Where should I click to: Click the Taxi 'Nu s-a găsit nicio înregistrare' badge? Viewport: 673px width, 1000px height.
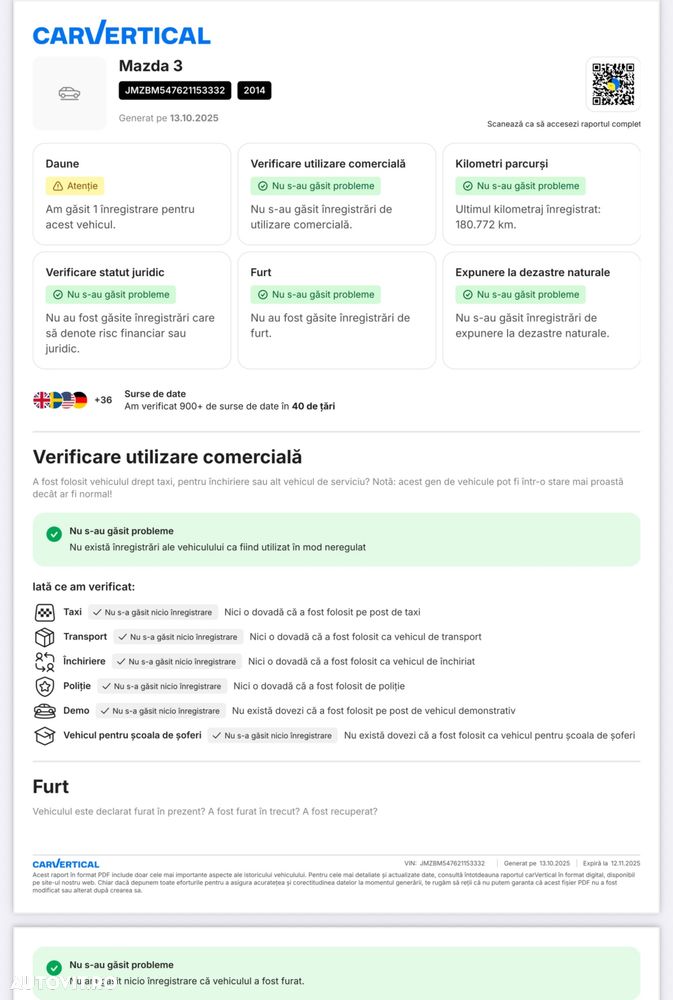click(153, 612)
